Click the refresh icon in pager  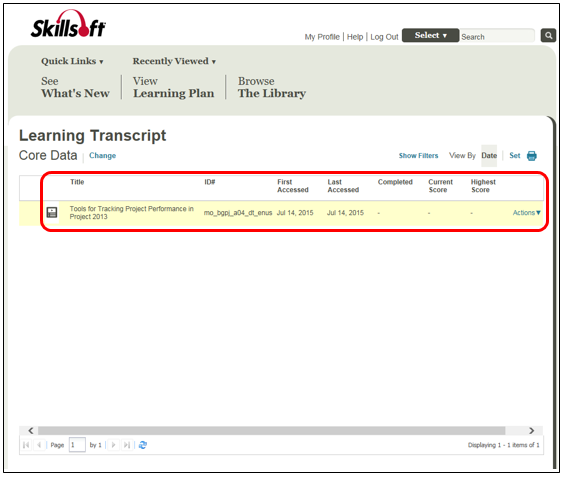pos(143,445)
